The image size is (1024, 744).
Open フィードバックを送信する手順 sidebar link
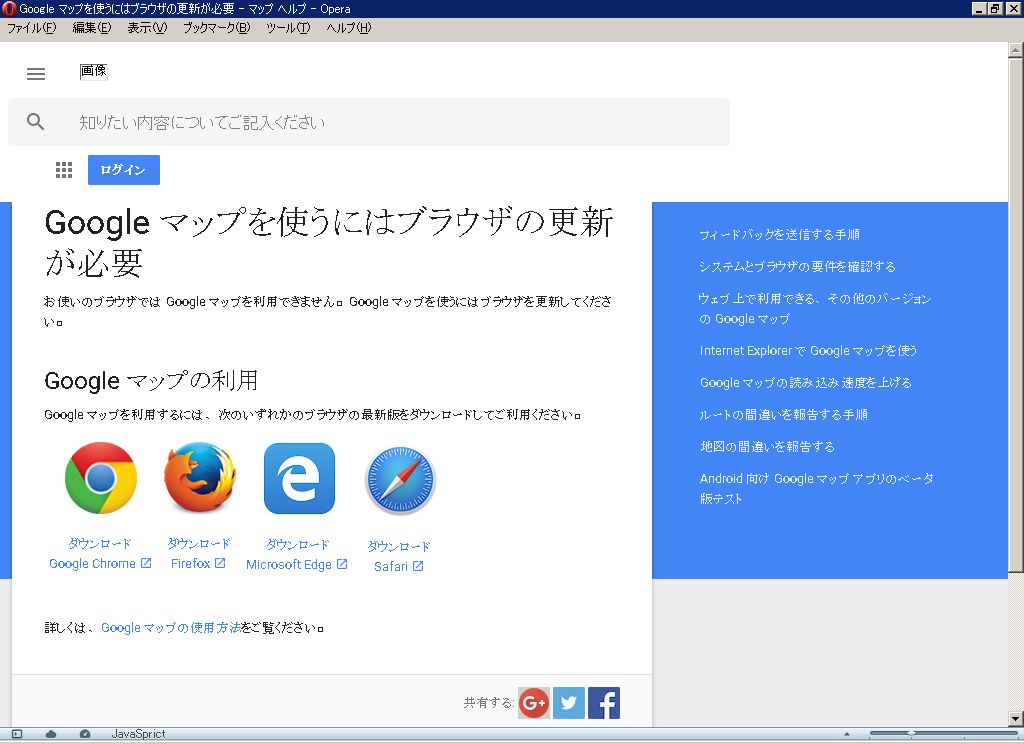[x=779, y=235]
